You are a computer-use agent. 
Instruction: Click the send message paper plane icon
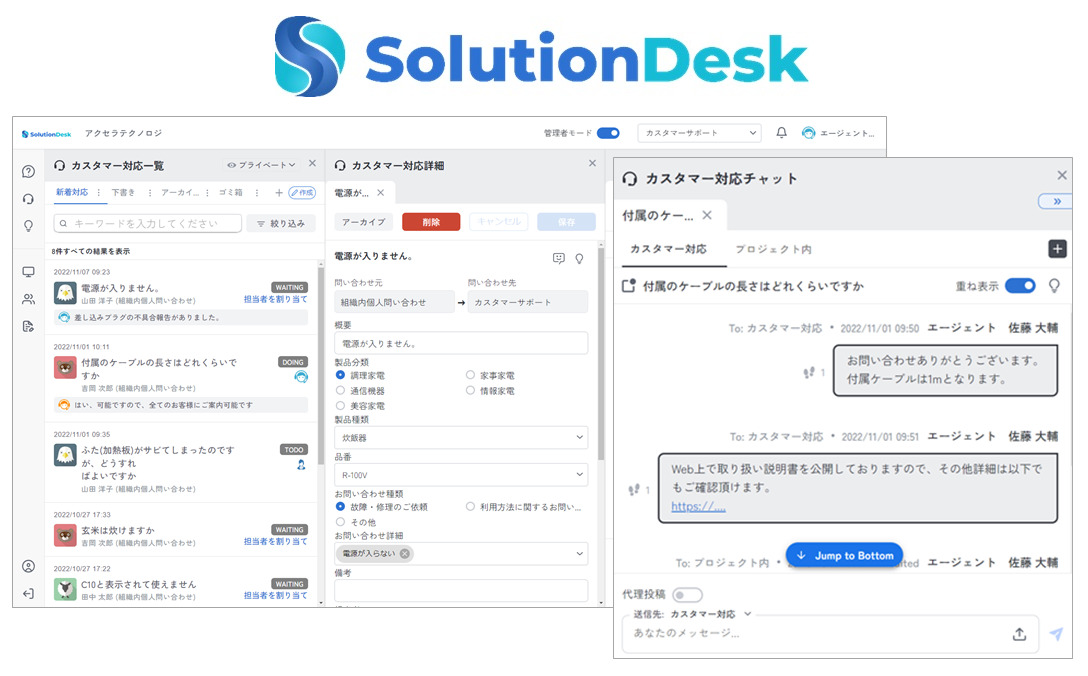click(x=1056, y=634)
